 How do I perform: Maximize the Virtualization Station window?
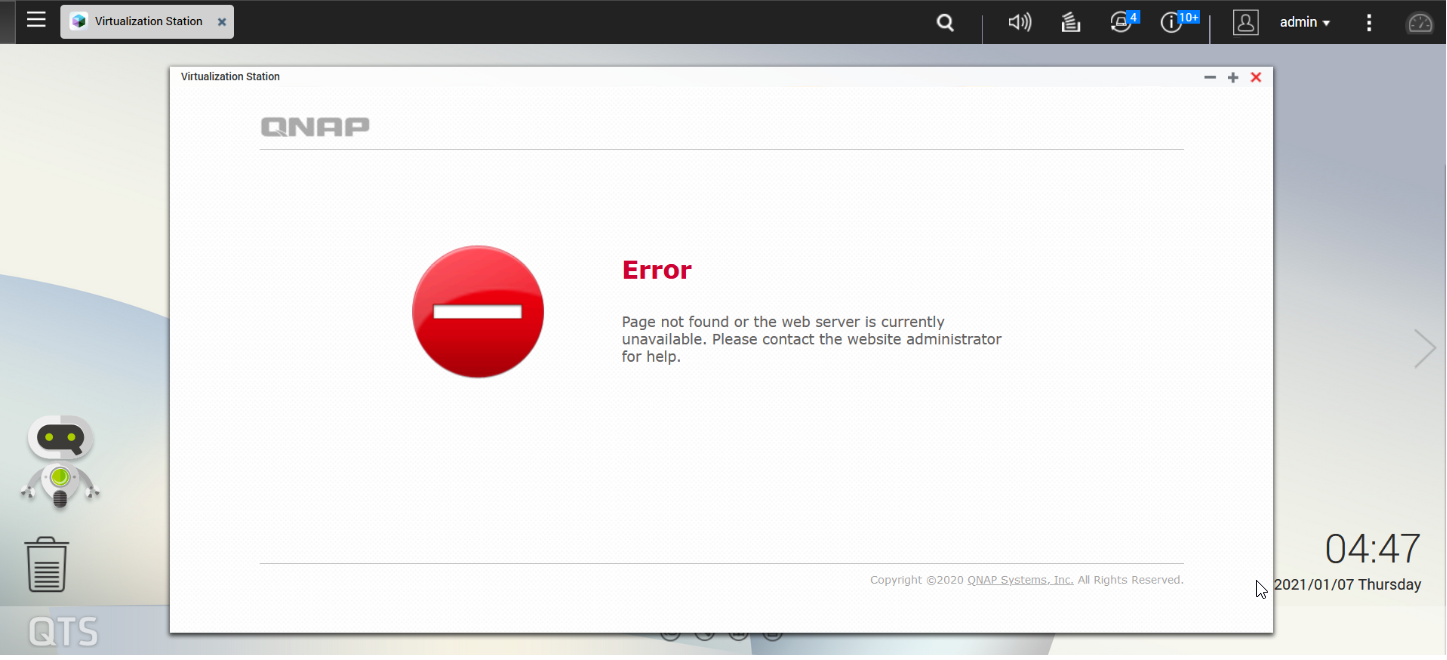click(1233, 77)
